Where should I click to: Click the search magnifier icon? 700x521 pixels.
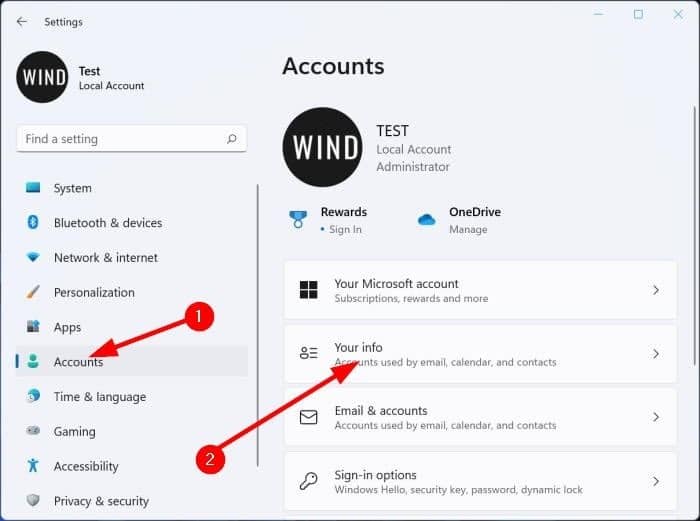tap(232, 139)
